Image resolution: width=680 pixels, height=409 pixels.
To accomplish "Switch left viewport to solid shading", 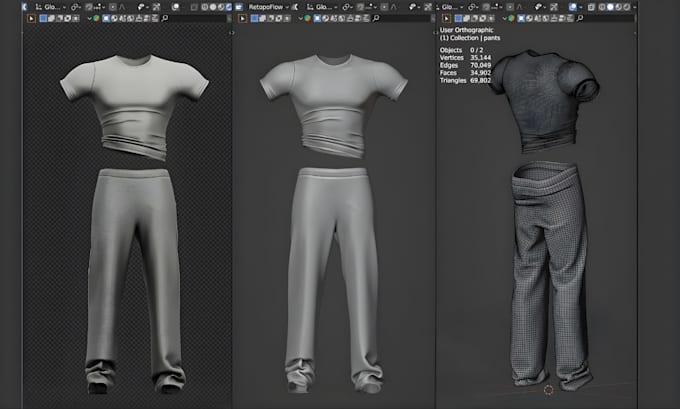I will [213, 7].
